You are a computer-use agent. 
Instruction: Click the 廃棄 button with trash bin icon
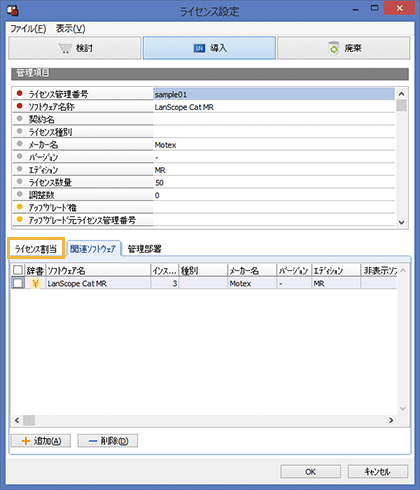pos(344,48)
